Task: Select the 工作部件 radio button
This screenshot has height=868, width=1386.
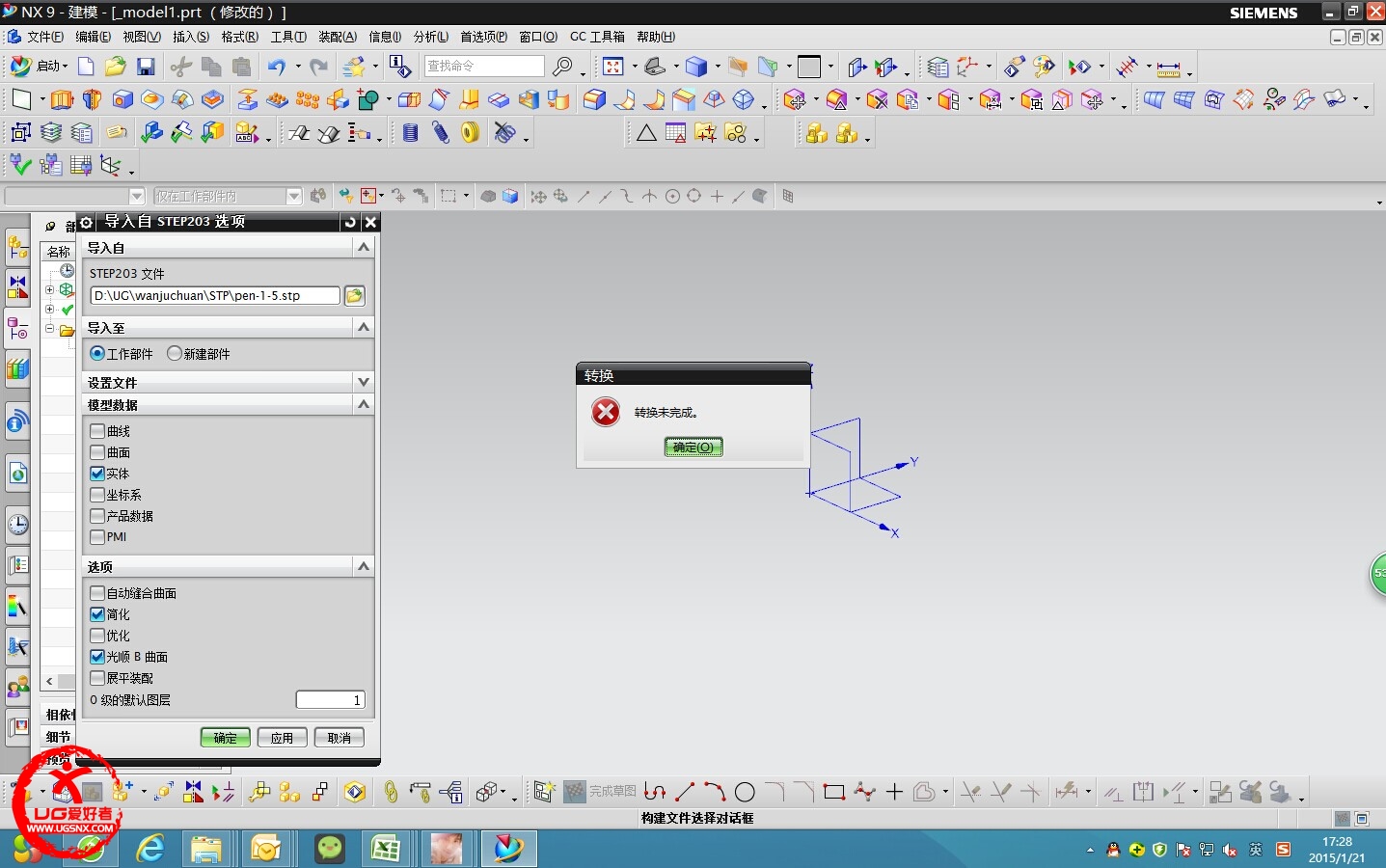Action: coord(97,354)
